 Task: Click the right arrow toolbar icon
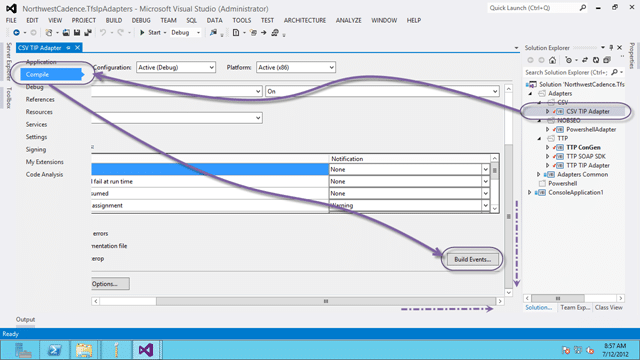click(x=264, y=33)
